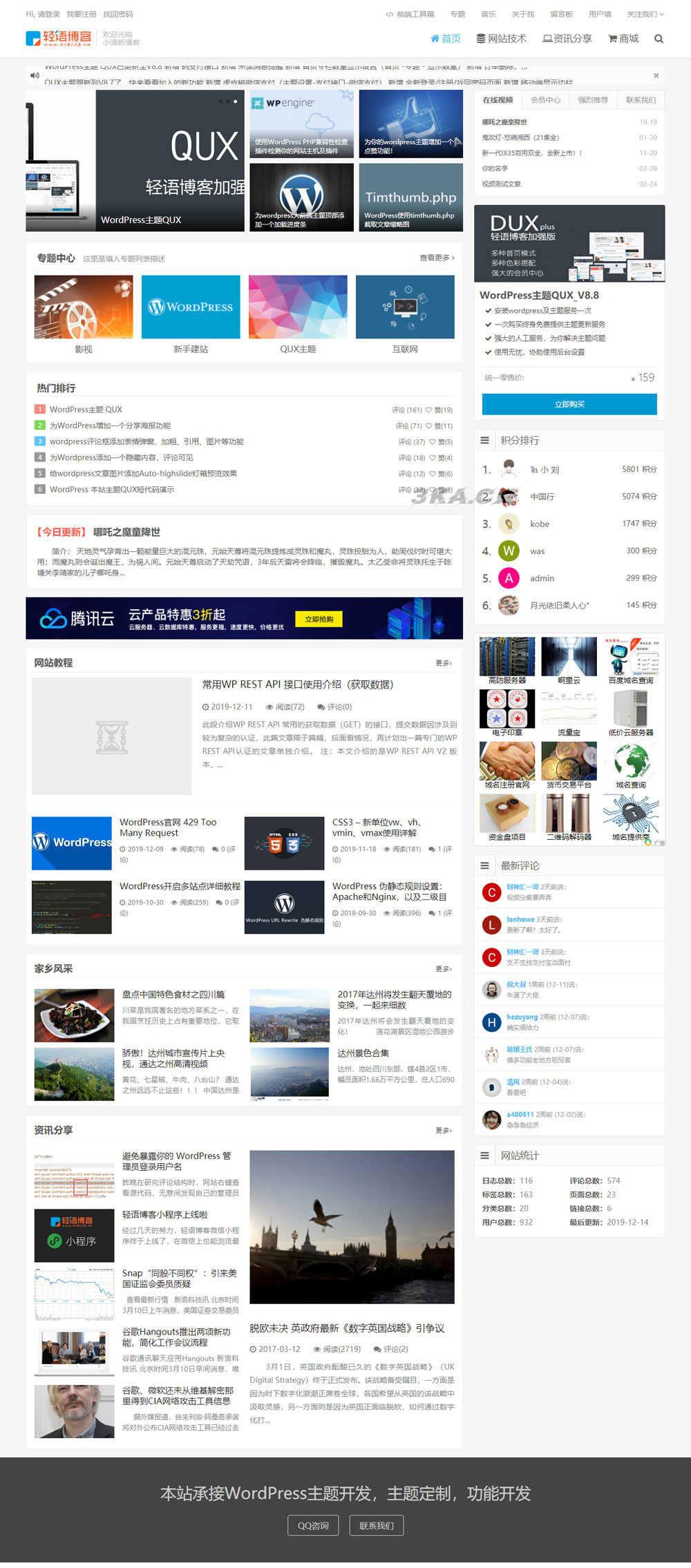
Task: Open the 商城 shopping cart menu
Action: 623,39
